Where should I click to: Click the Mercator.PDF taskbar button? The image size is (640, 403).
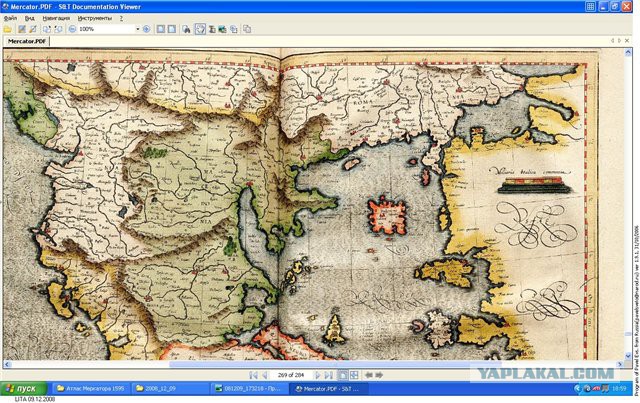328,389
